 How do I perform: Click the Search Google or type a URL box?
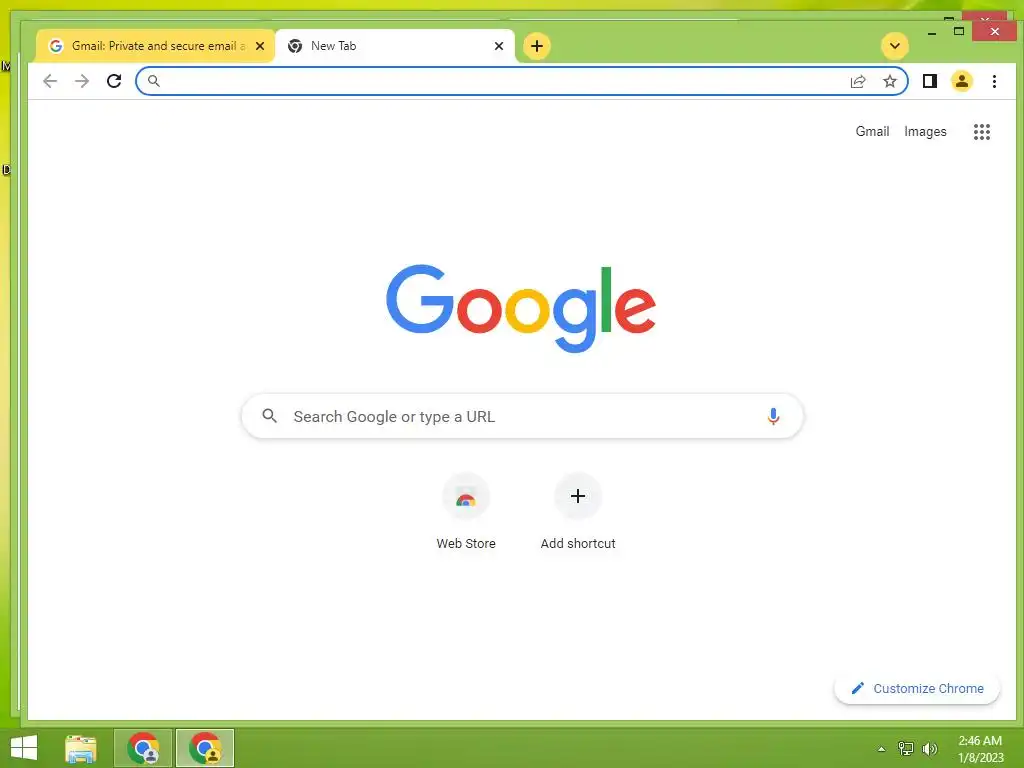click(x=522, y=416)
